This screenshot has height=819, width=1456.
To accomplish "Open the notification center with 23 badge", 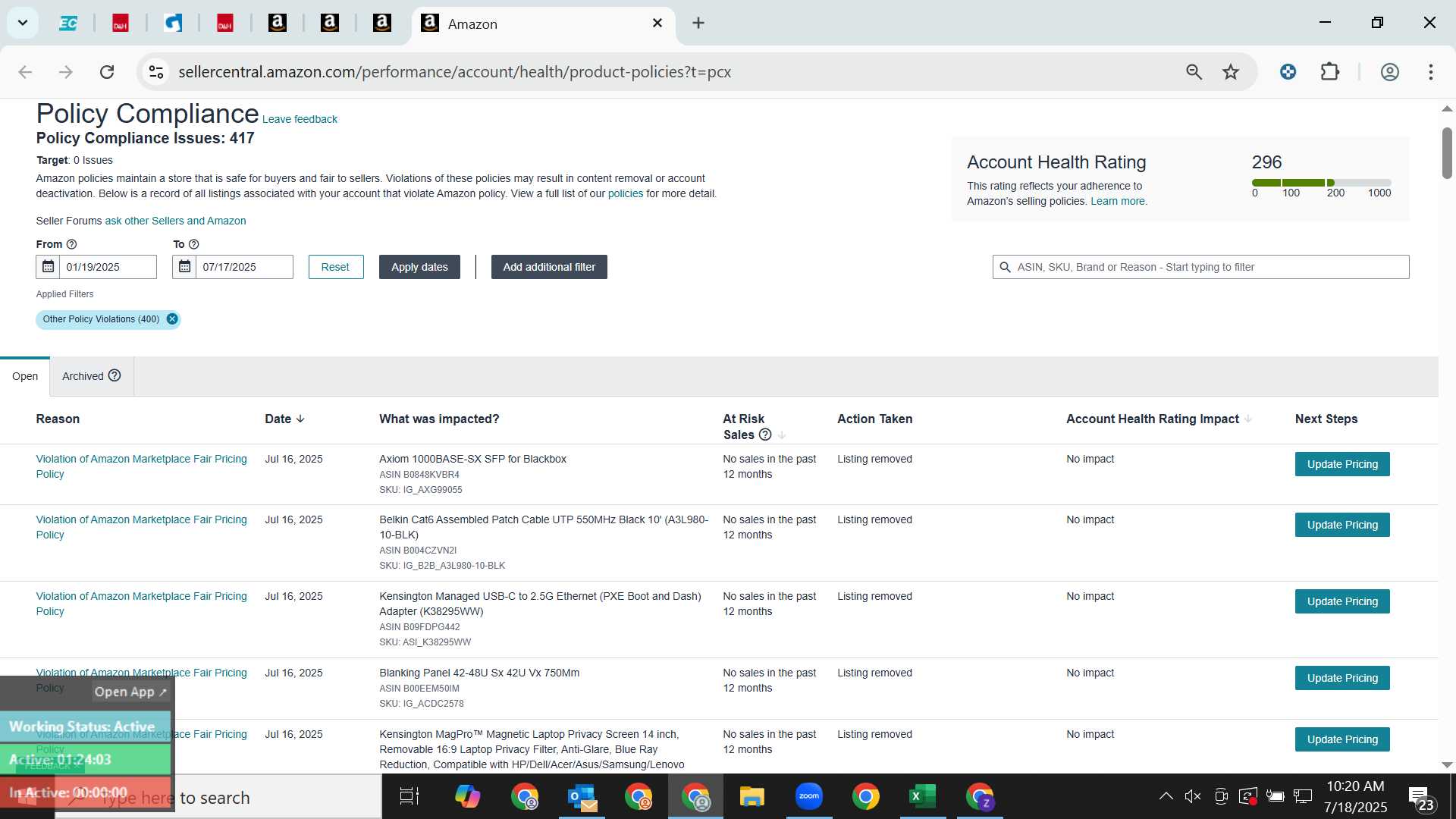I will point(1420,799).
